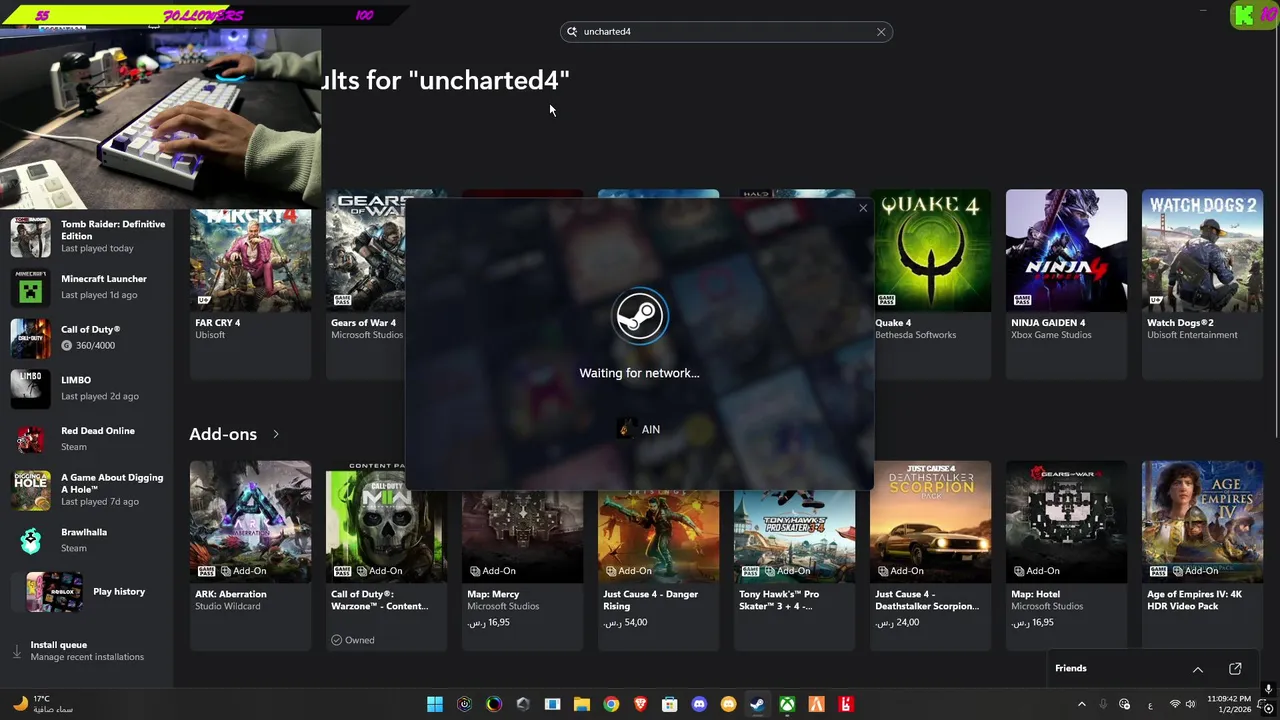
Task: Open Just Cause 4 - Danger Rising
Action: [x=658, y=555]
